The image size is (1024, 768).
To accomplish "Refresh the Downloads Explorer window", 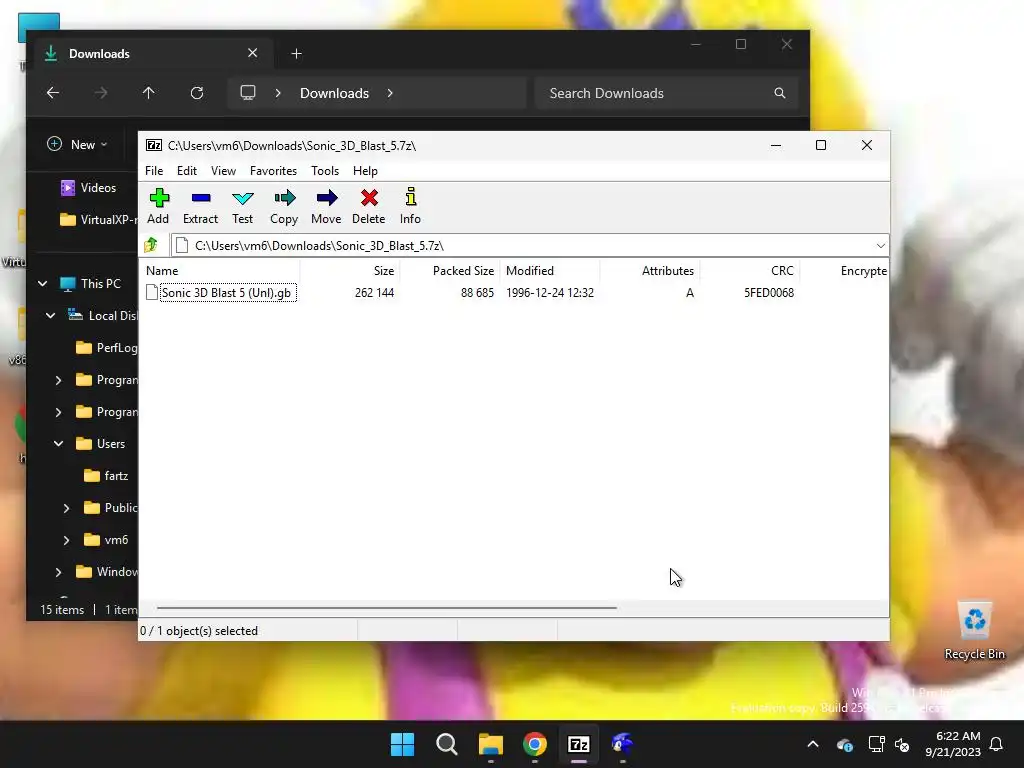I will 197,93.
